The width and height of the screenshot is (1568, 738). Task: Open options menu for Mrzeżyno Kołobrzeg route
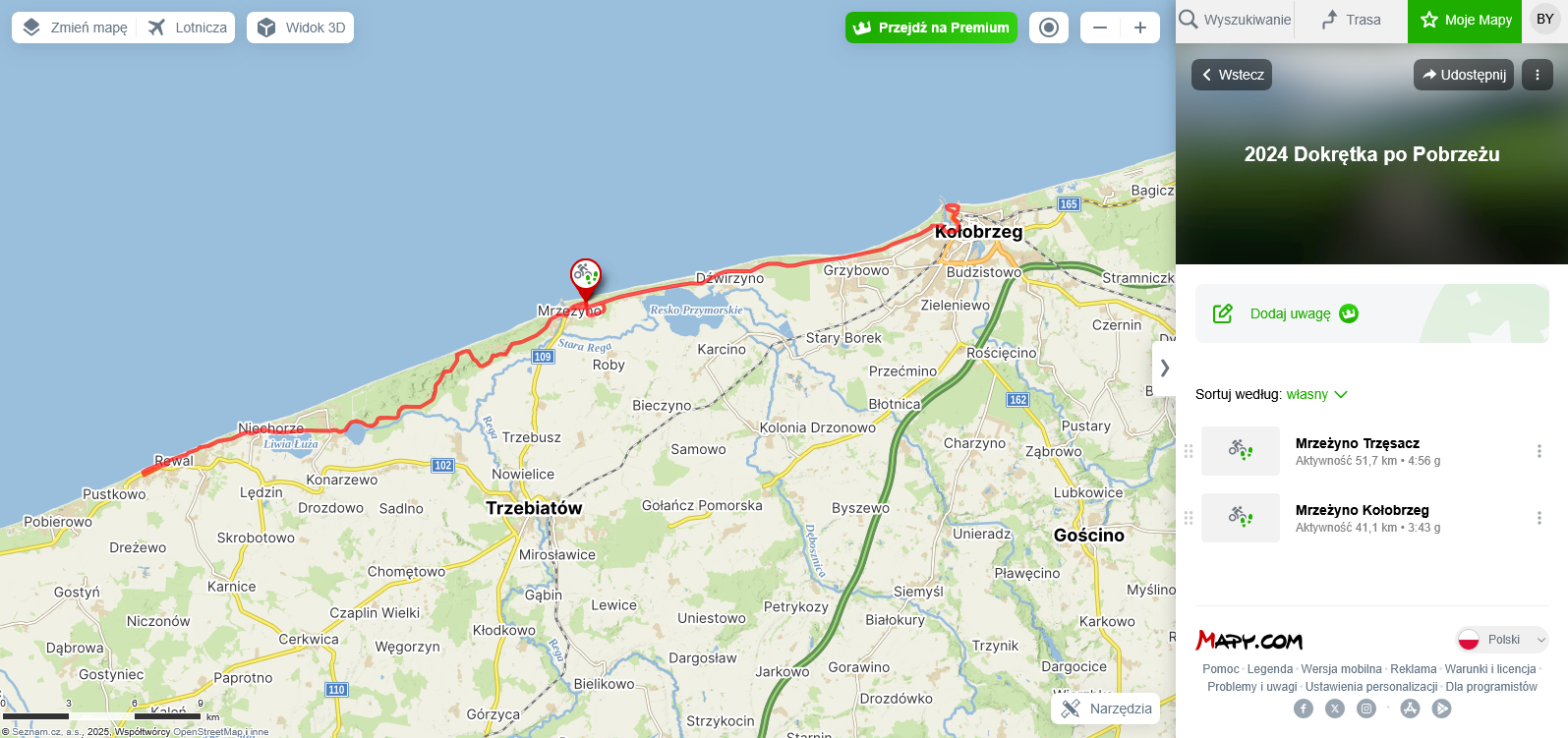(x=1539, y=518)
